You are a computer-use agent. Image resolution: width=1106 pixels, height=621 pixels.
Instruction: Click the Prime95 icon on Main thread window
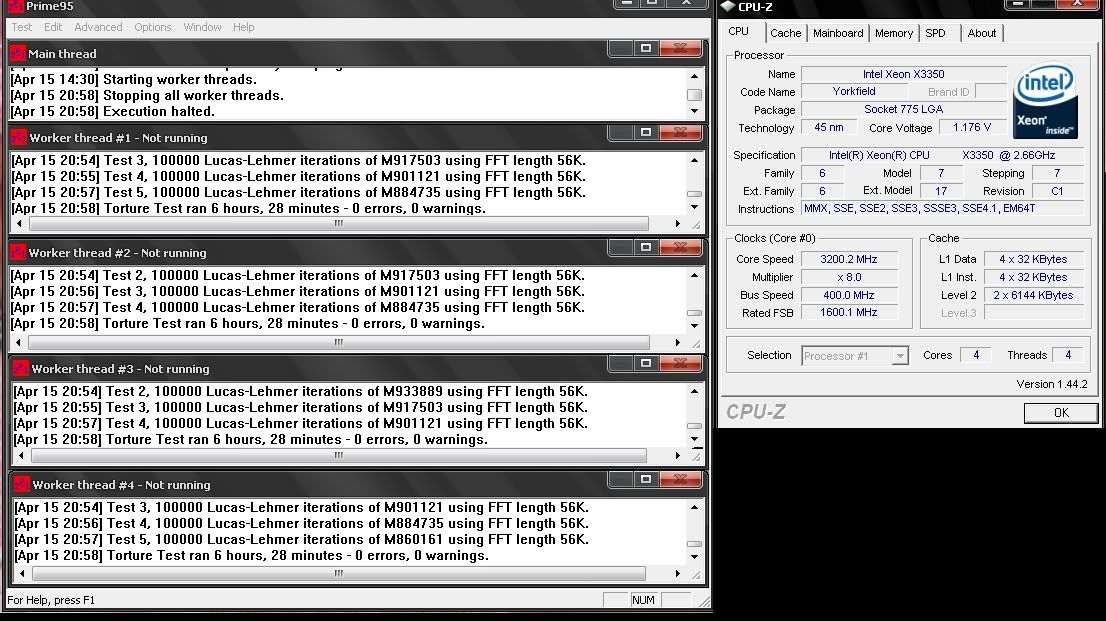[18, 54]
